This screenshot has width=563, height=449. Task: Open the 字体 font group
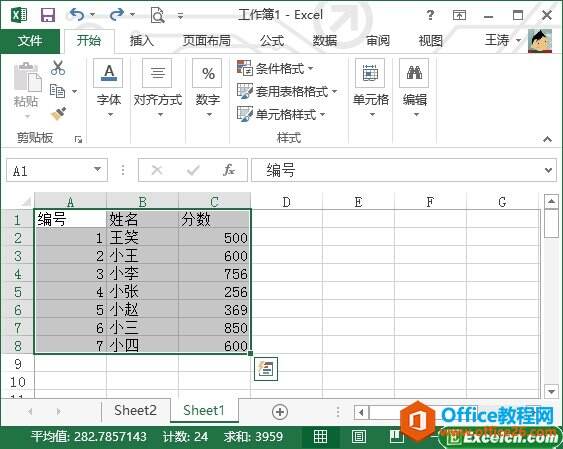(108, 89)
